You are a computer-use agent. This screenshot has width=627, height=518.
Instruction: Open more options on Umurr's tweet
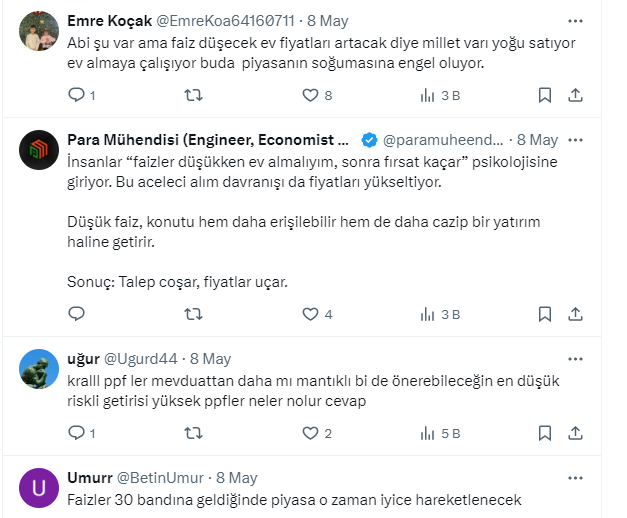click(575, 478)
